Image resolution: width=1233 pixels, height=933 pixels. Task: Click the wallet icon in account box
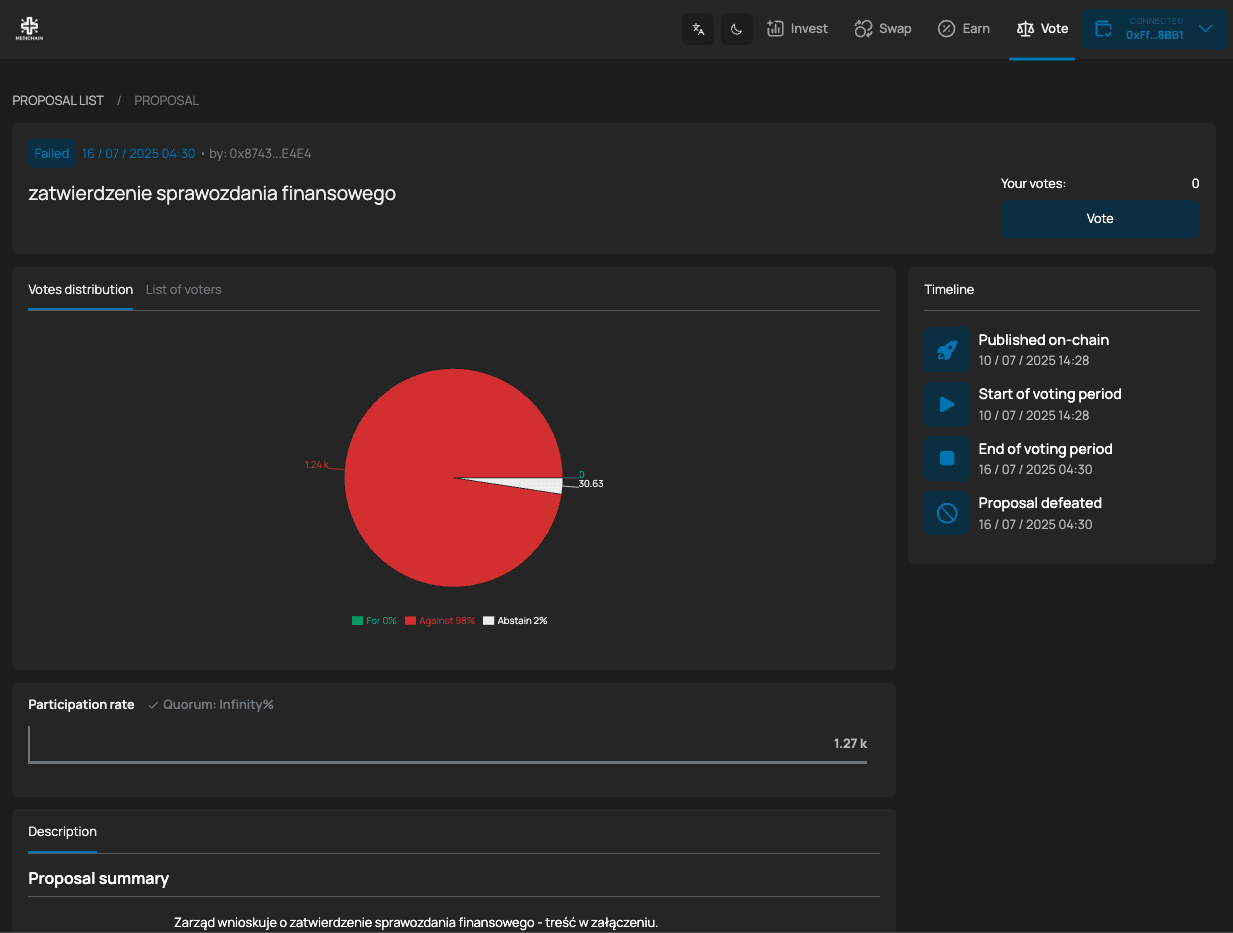click(1104, 29)
